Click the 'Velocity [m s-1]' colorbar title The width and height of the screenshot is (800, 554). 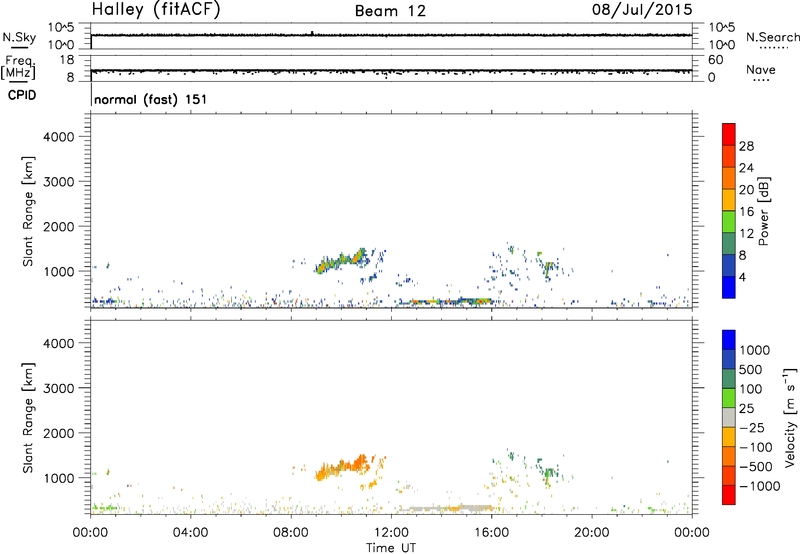790,417
